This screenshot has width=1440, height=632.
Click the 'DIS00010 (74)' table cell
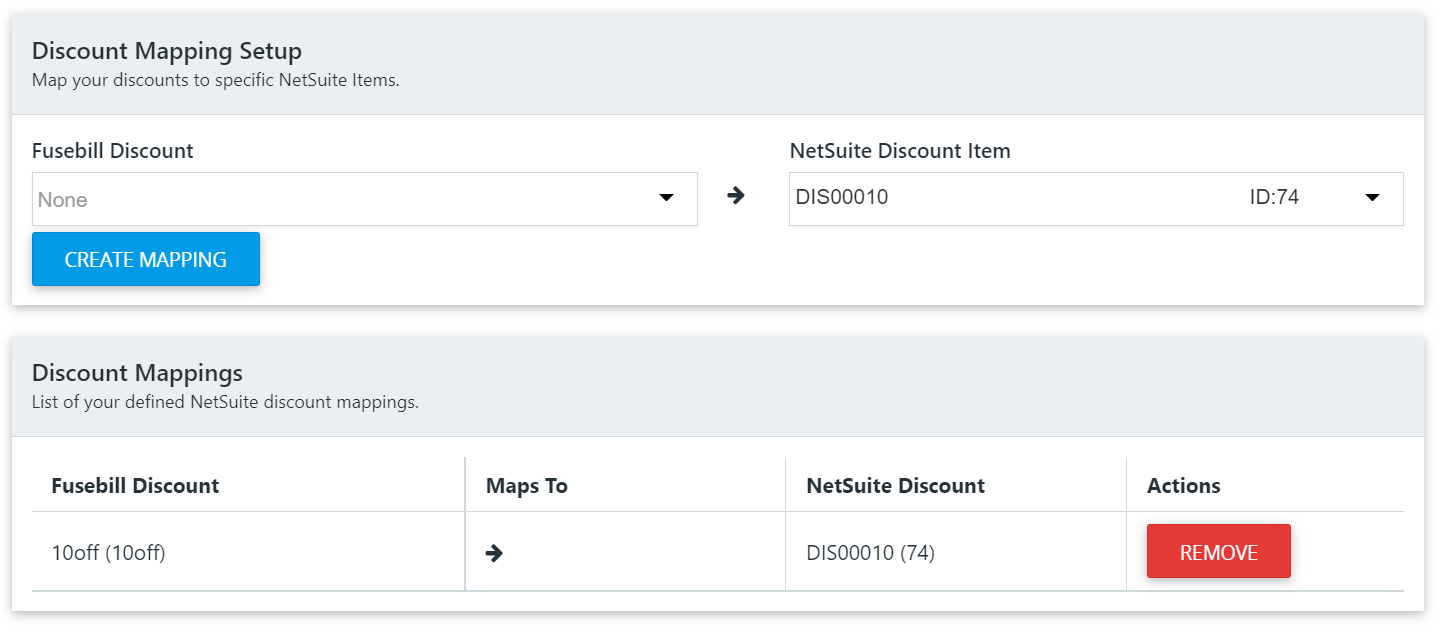pyautogui.click(x=956, y=552)
